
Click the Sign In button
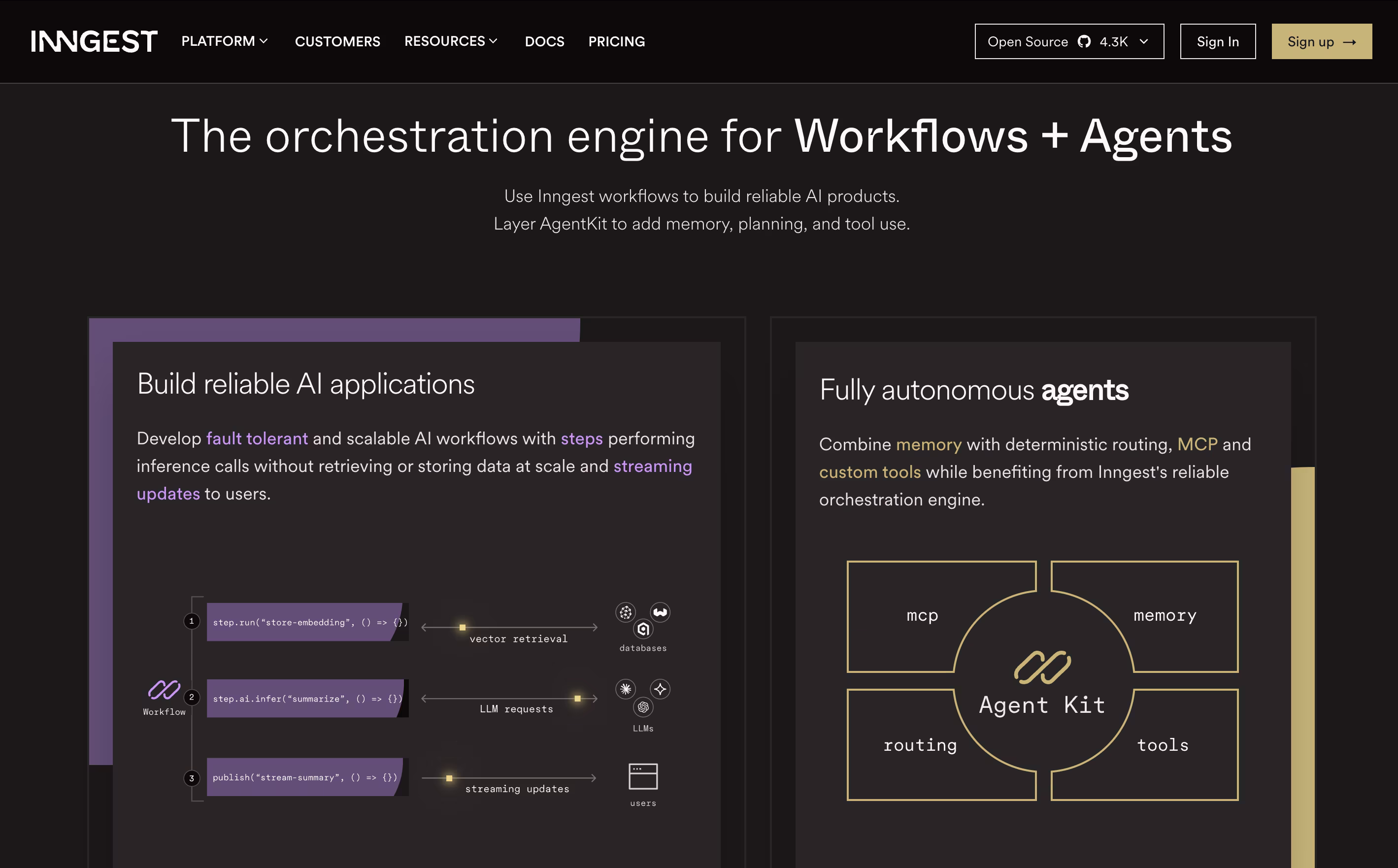coord(1218,41)
